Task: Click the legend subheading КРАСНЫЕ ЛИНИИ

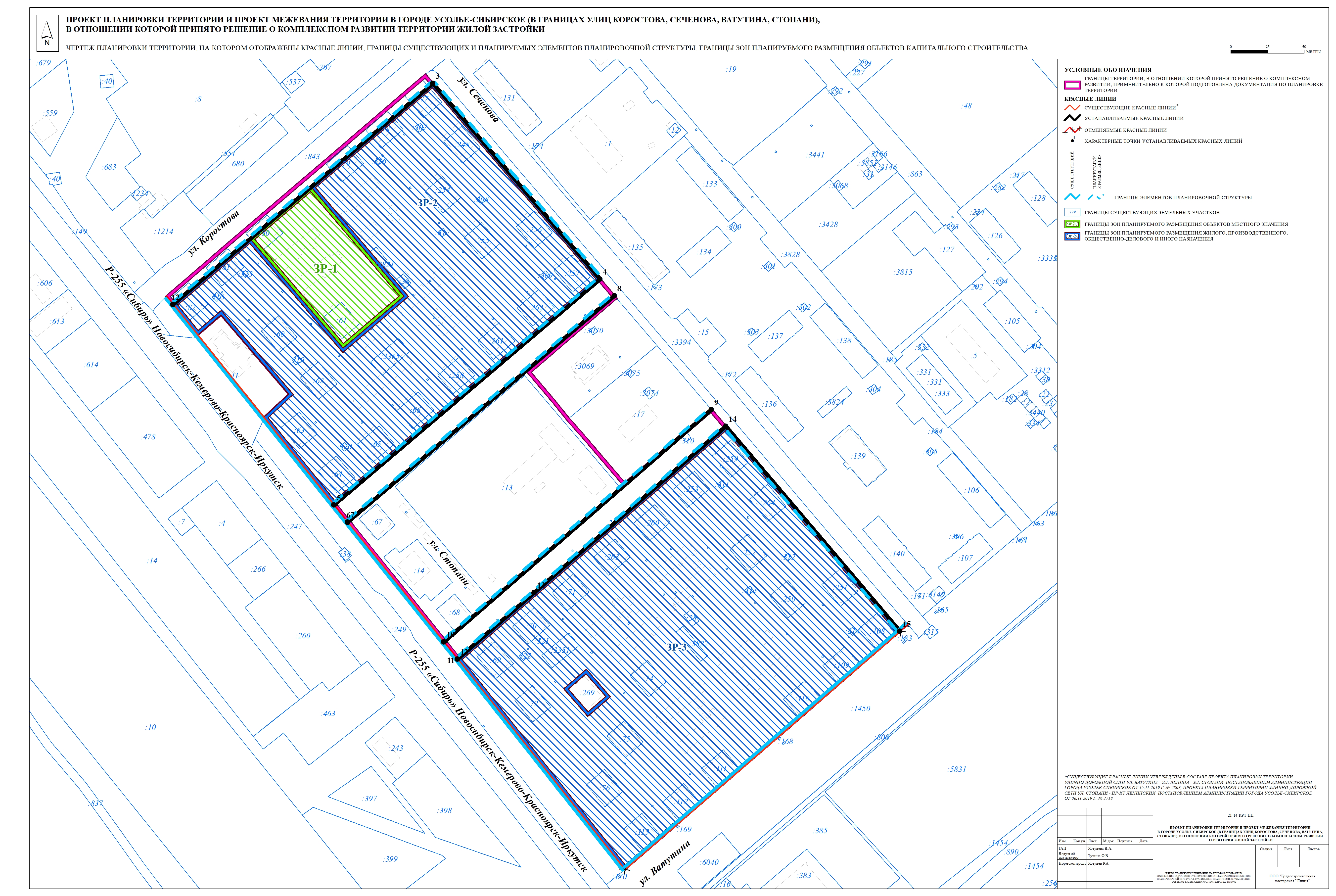Action: coord(1090,99)
